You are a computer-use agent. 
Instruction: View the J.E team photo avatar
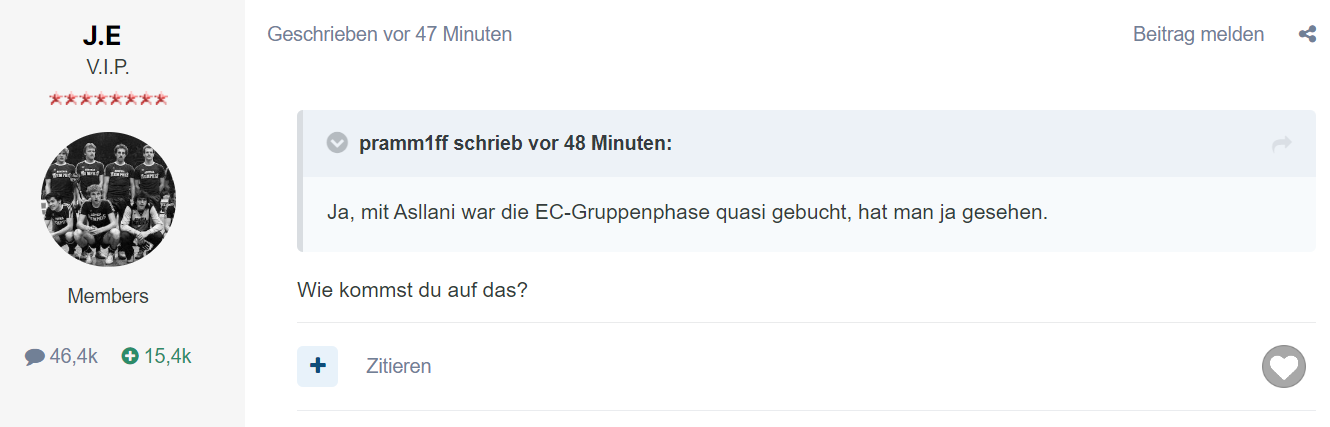click(108, 199)
